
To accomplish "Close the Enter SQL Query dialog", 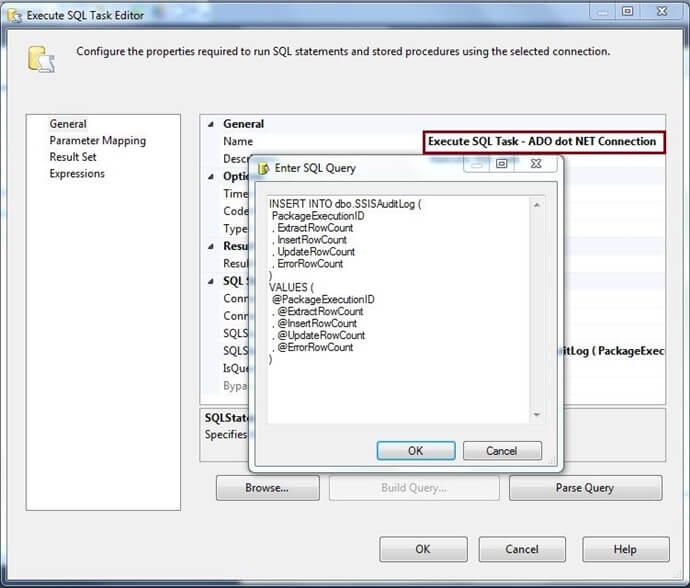I will [536, 164].
